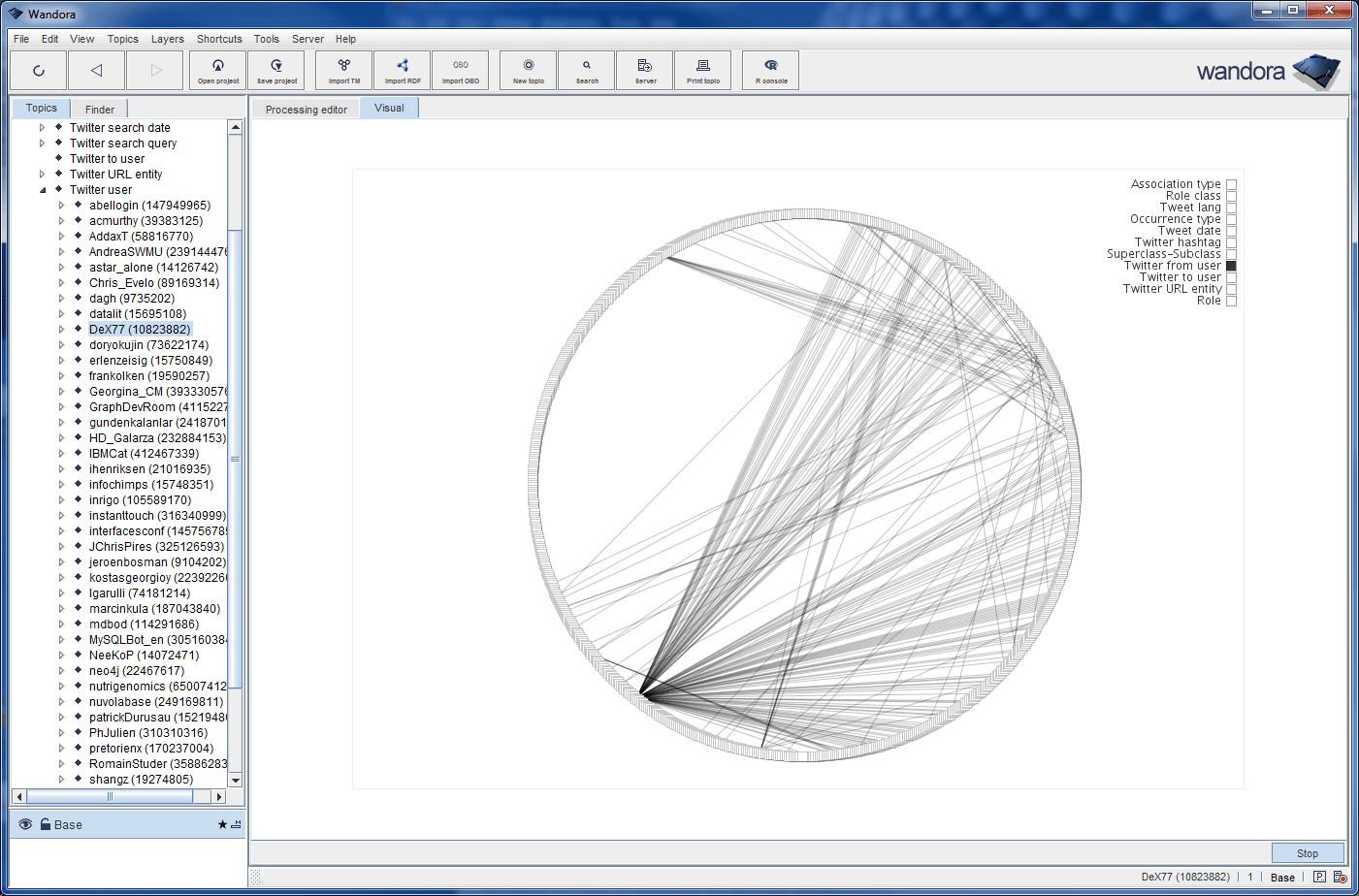Click the Import TM icon
This screenshot has width=1359, height=896.
coord(344,71)
